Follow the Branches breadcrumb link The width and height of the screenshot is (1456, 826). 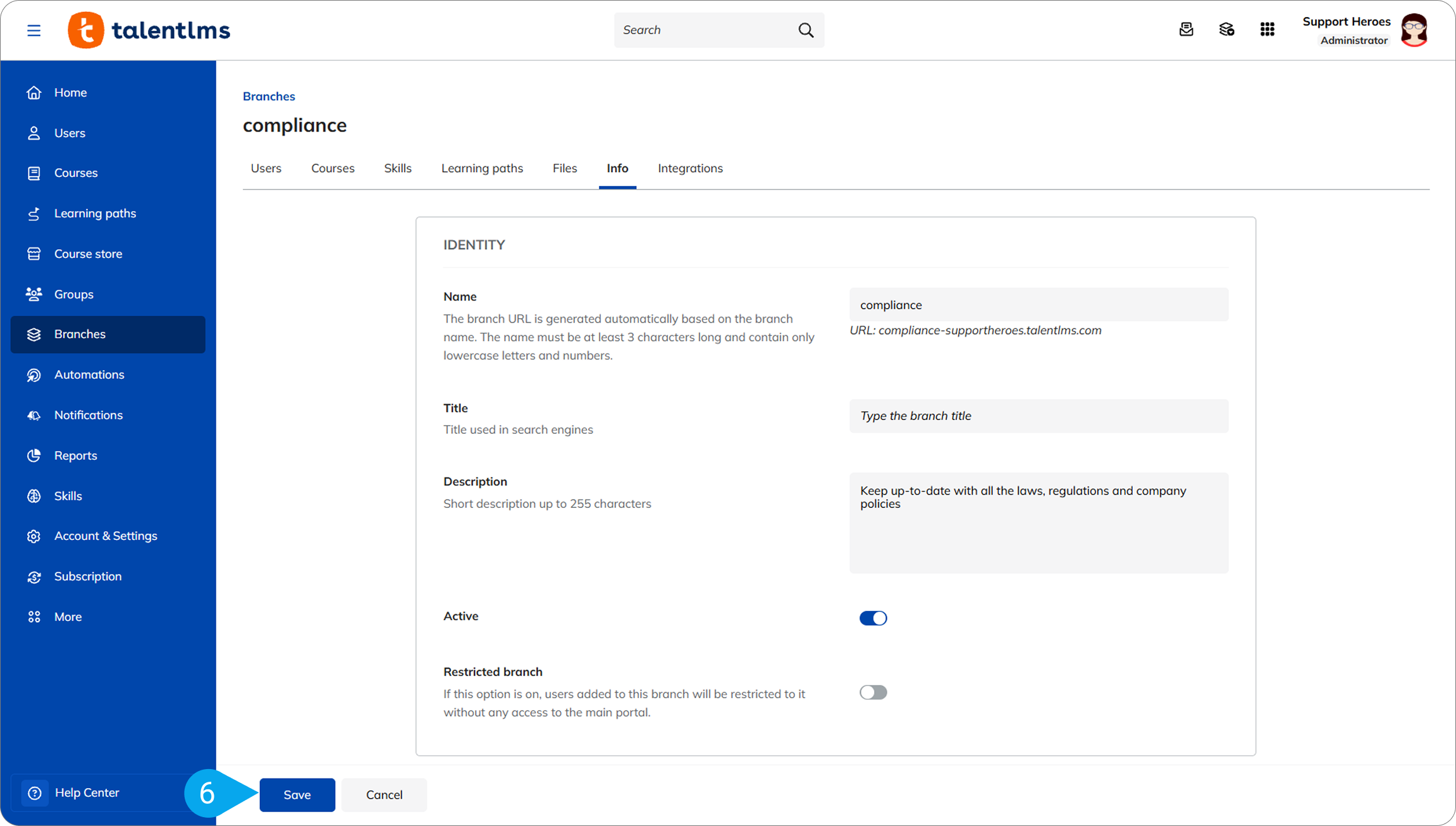269,96
